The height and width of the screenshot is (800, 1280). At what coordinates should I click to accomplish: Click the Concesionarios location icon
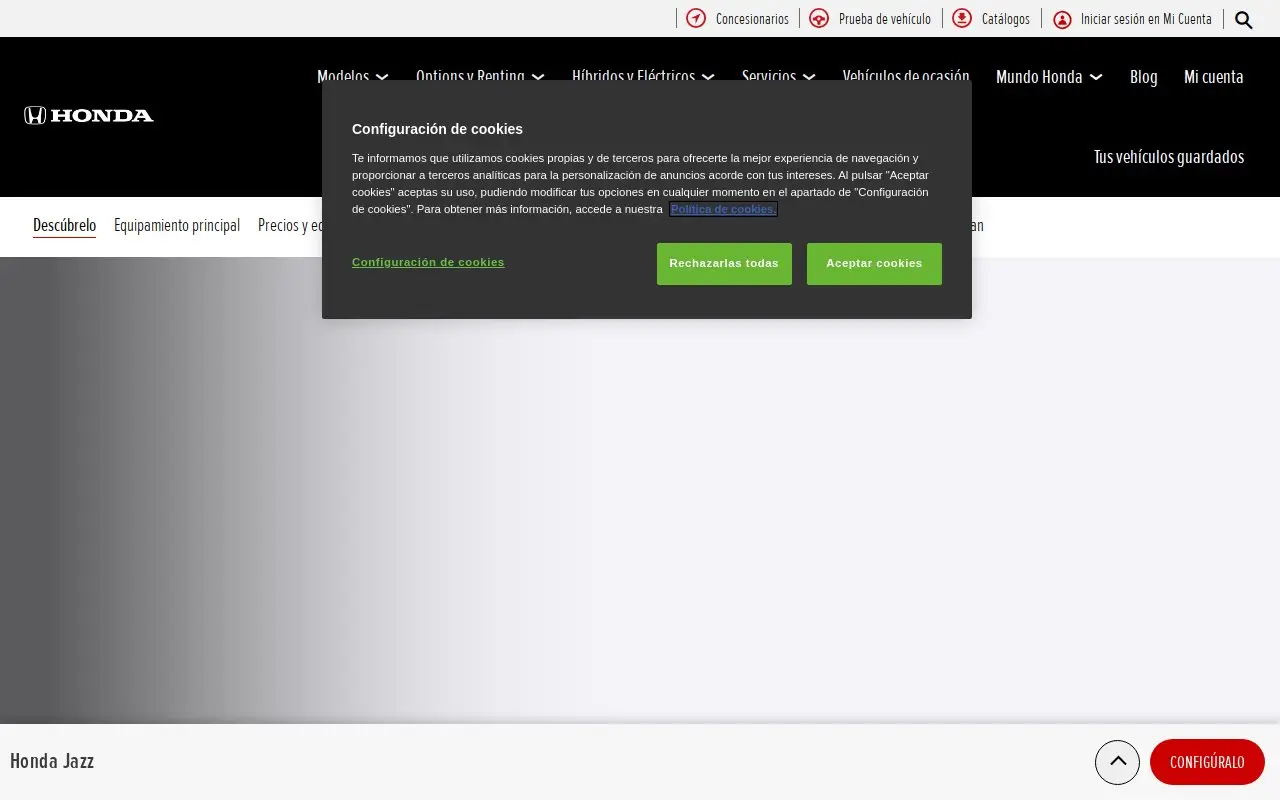696,18
